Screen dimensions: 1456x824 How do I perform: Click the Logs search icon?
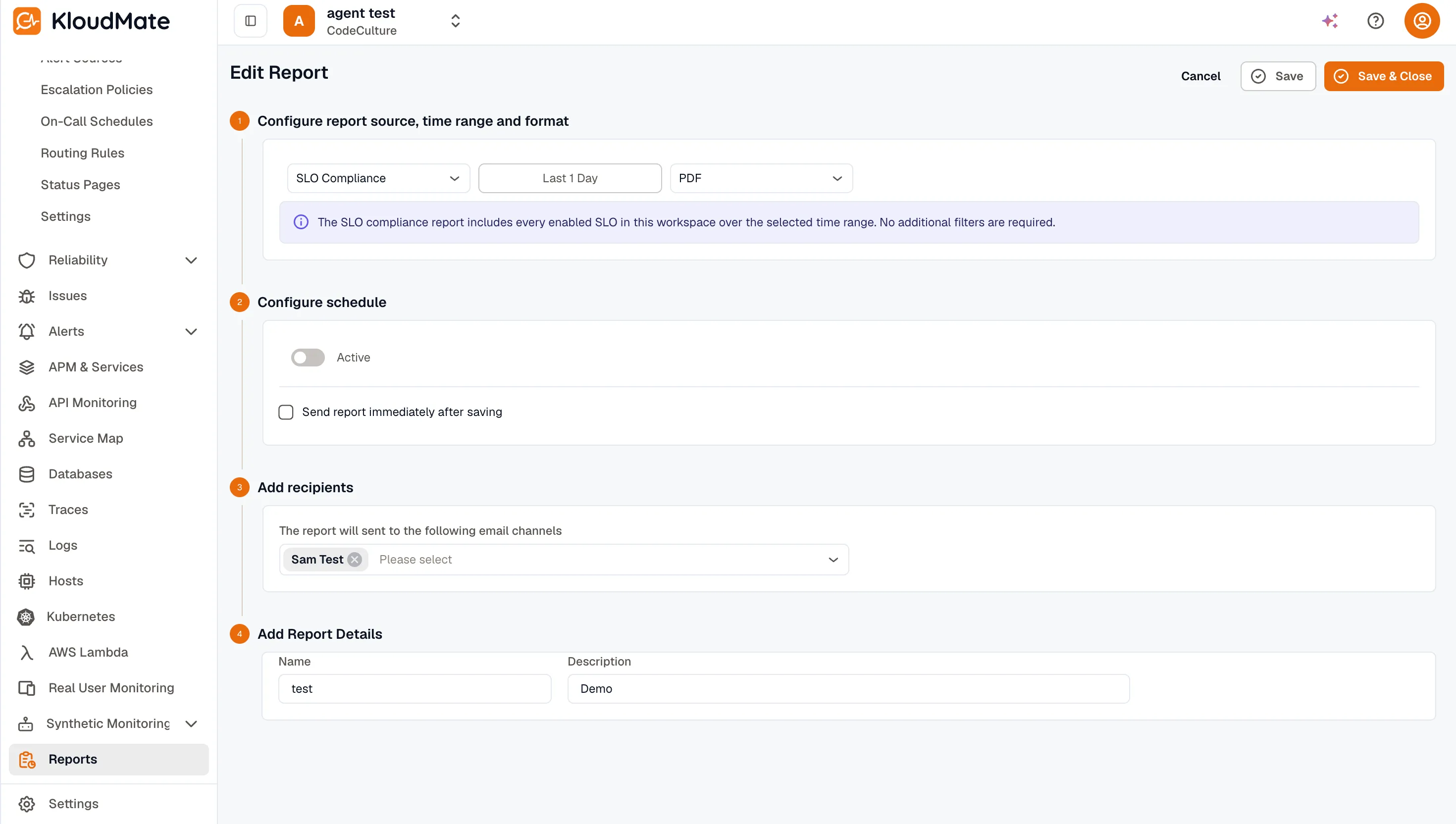[x=27, y=546]
